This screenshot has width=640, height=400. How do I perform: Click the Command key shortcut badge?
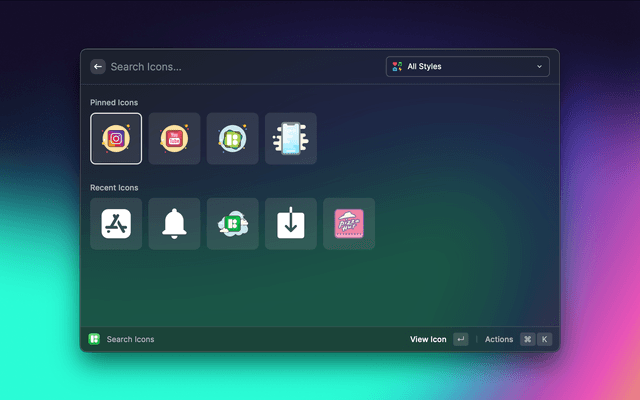[527, 340]
